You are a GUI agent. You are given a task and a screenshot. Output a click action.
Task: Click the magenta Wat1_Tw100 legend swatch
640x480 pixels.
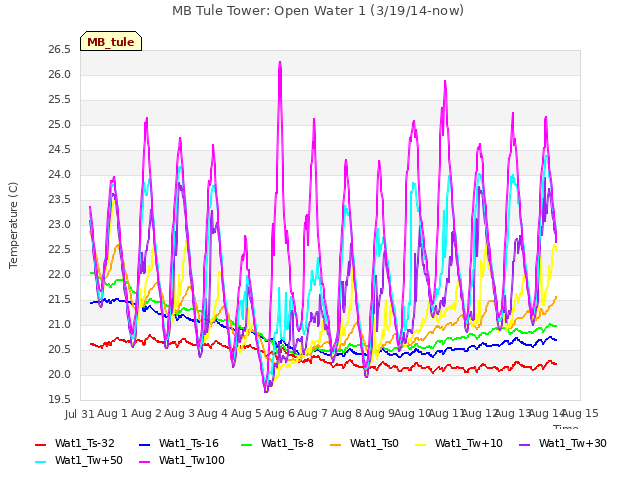point(144,462)
